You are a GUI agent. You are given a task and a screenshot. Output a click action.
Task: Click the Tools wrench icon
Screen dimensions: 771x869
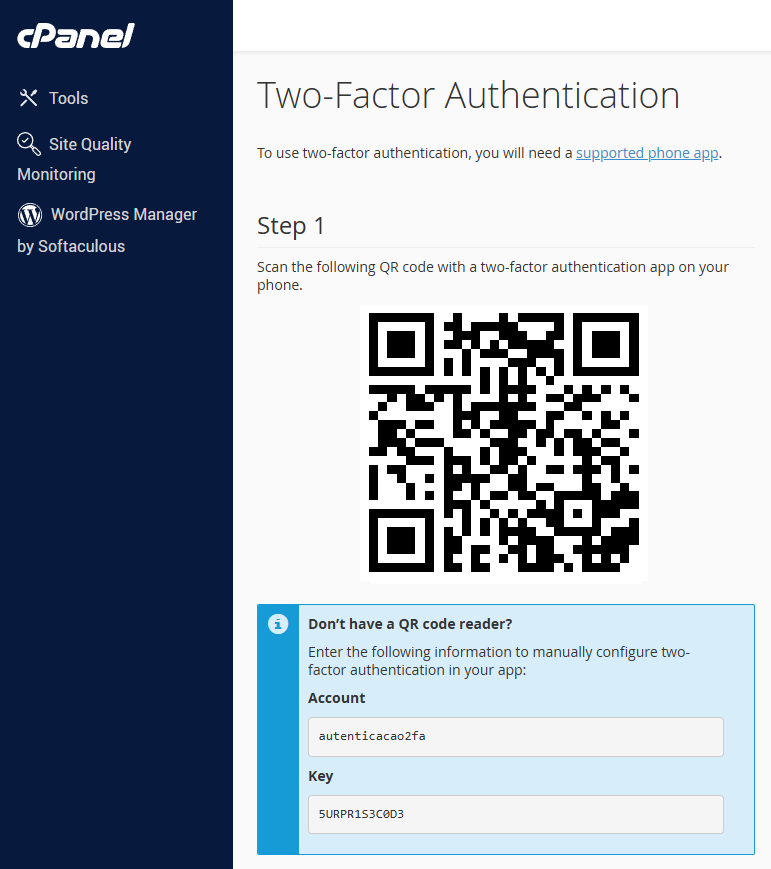coord(28,98)
